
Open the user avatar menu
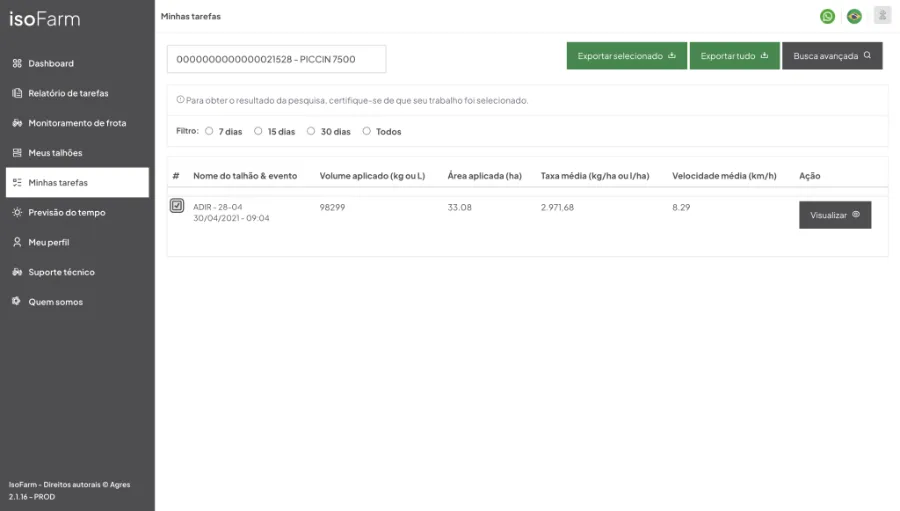[x=882, y=15]
